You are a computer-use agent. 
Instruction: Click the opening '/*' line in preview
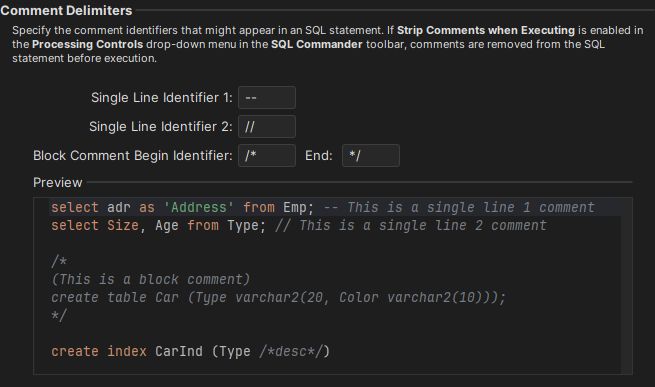coord(59,261)
